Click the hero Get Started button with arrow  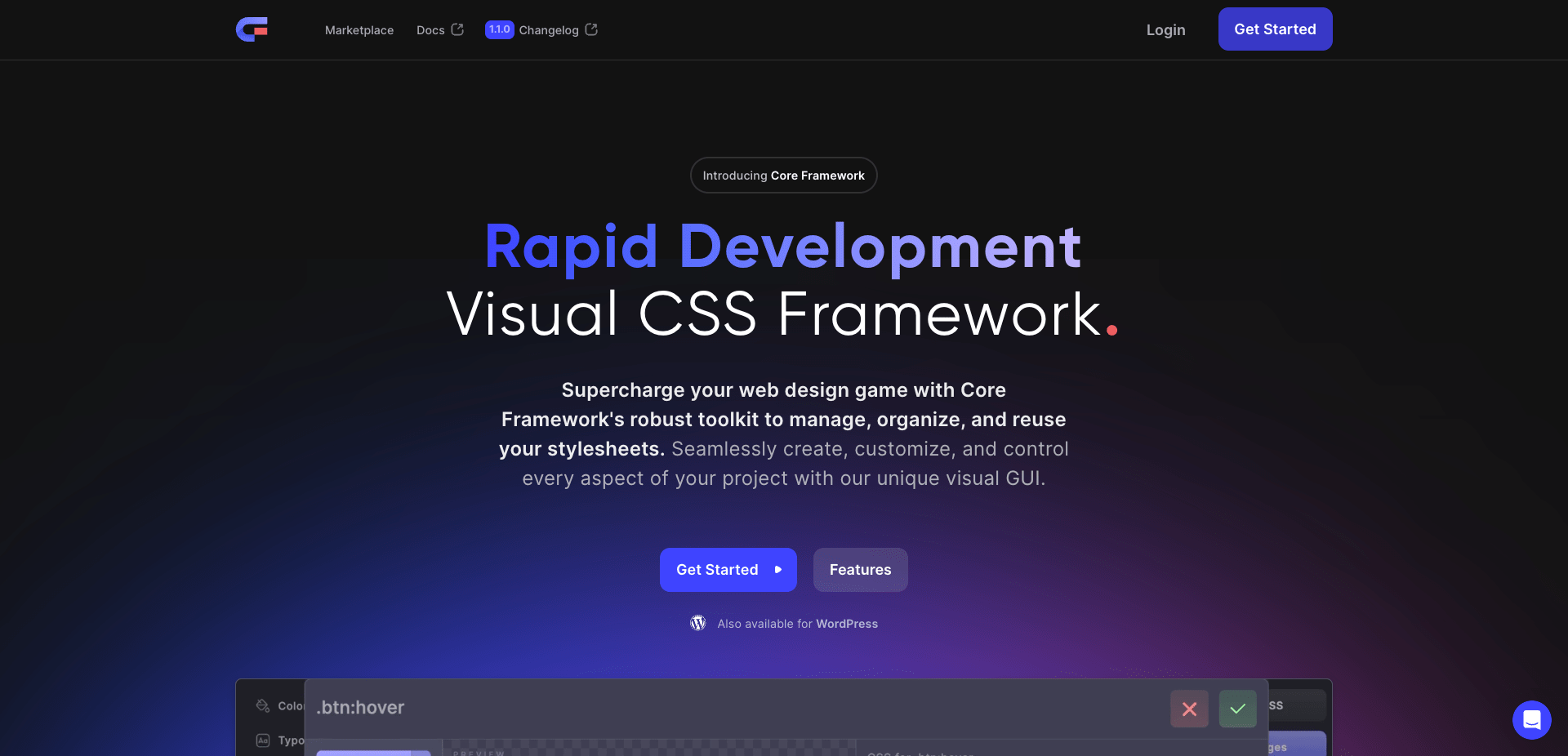click(x=728, y=570)
